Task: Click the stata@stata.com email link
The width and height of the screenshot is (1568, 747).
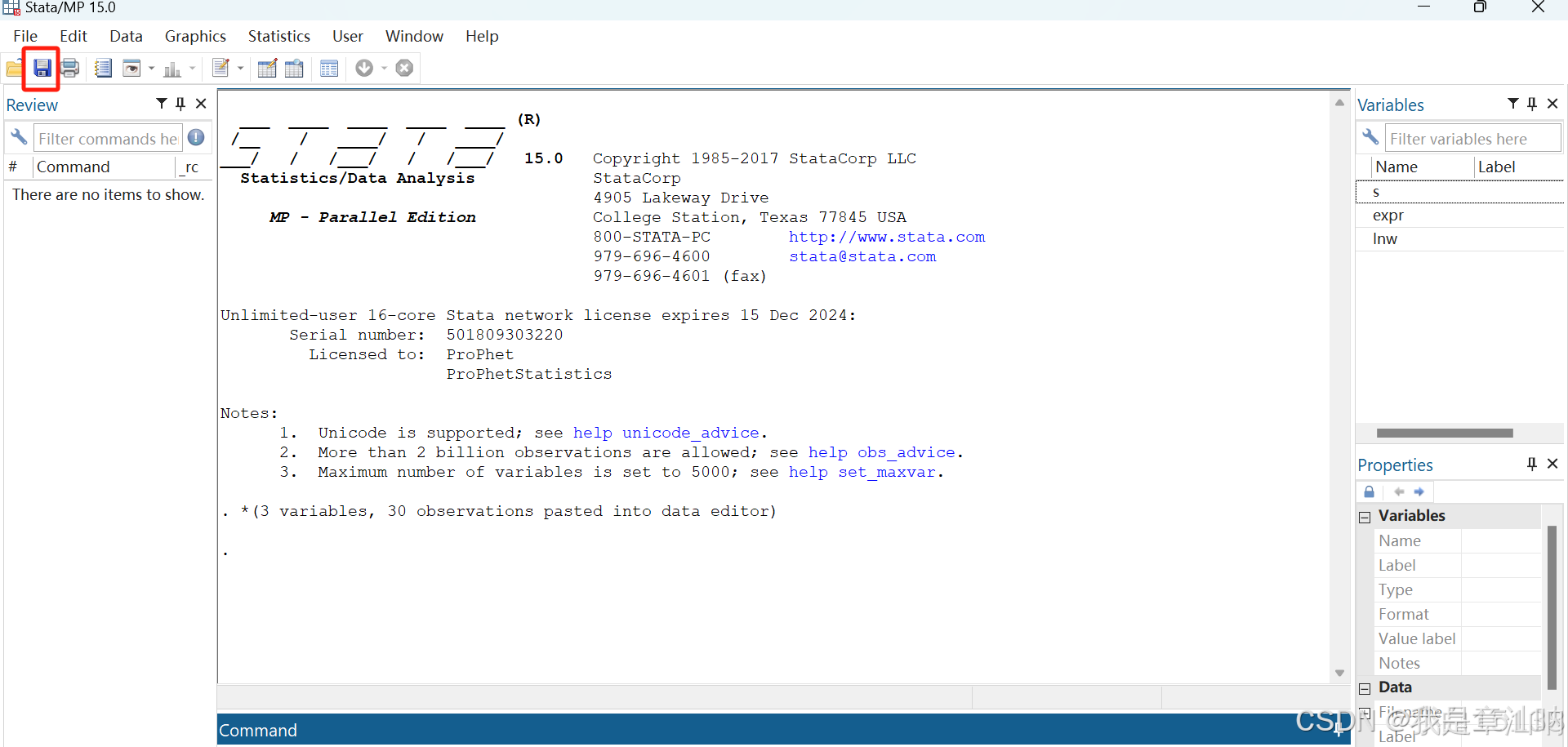Action: pyautogui.click(x=862, y=256)
